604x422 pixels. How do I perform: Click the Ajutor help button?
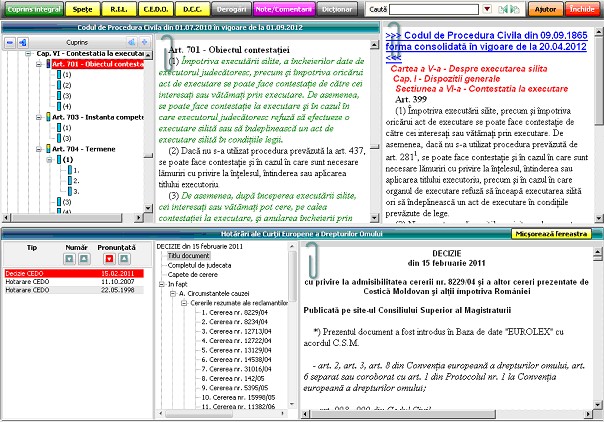[x=545, y=9]
